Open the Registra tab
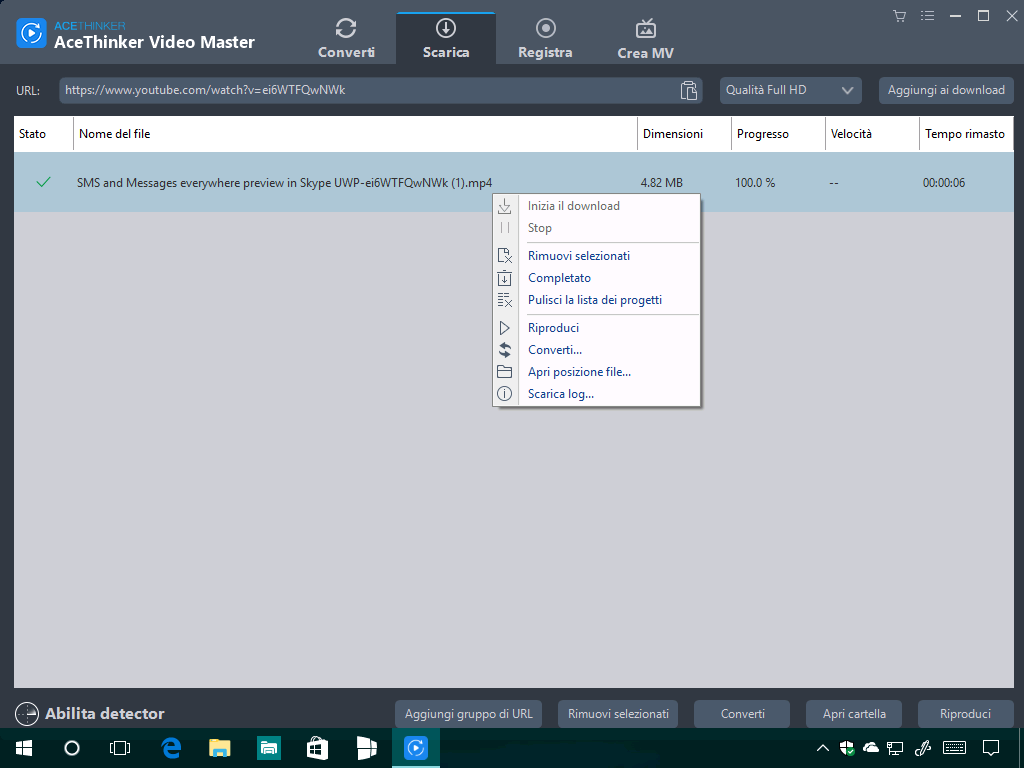The width and height of the screenshot is (1024, 768). pos(545,39)
